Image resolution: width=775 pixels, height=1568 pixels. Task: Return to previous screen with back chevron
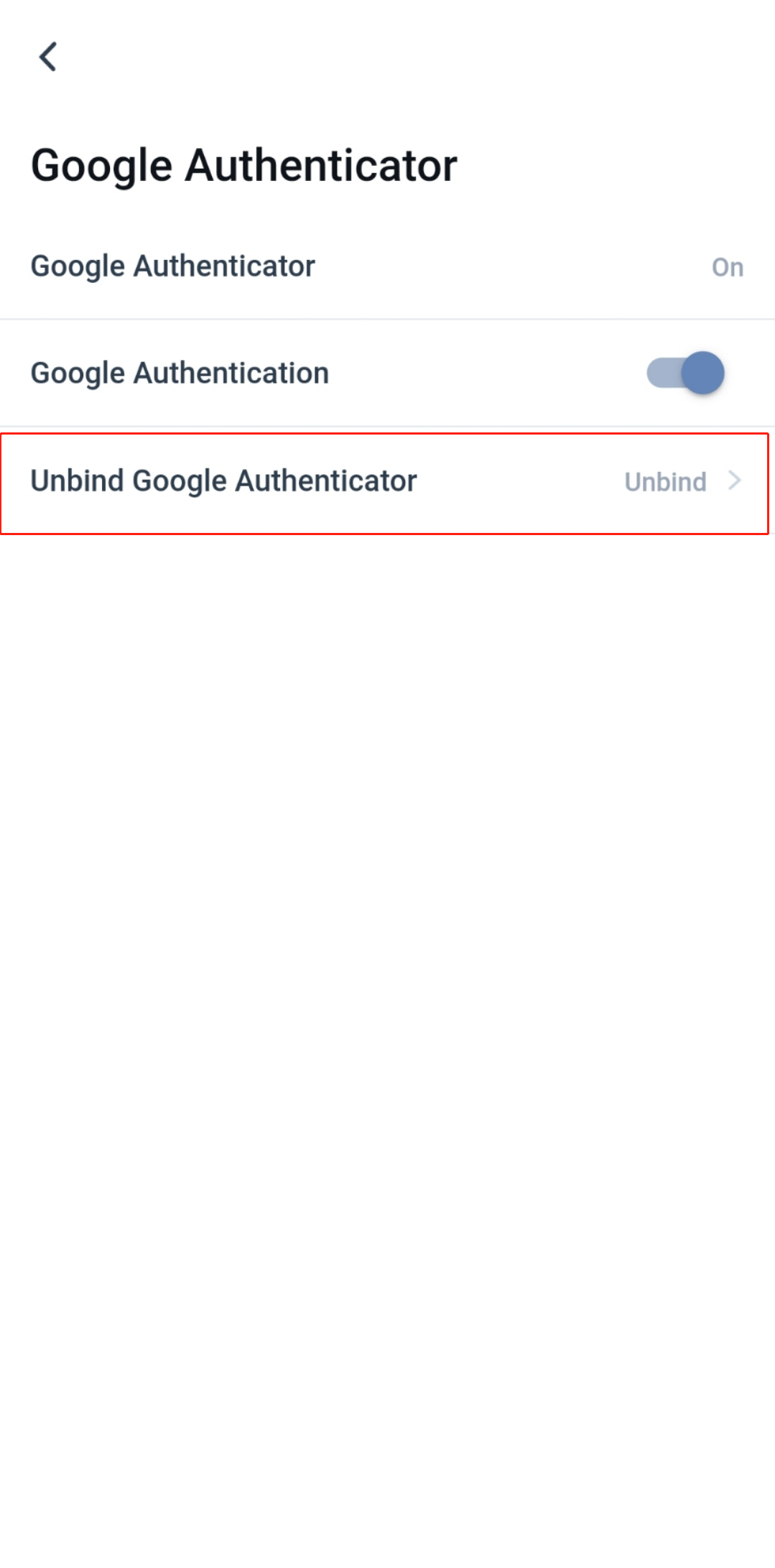(x=48, y=57)
